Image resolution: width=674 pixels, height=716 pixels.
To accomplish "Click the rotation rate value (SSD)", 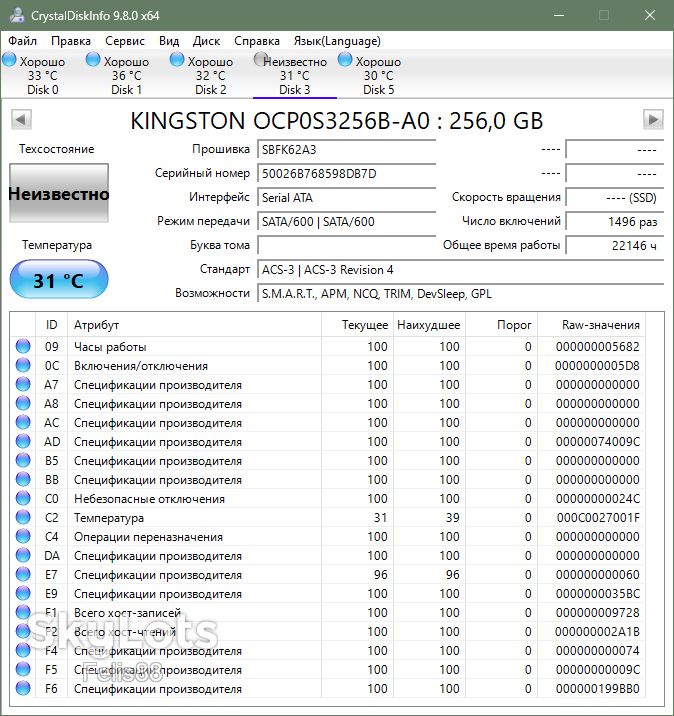I will (615, 198).
